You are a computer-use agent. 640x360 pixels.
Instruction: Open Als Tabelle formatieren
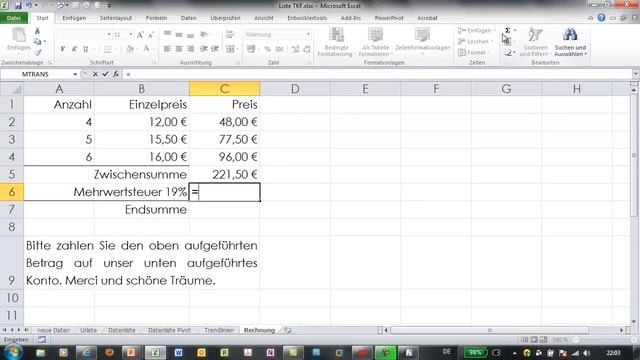375,42
